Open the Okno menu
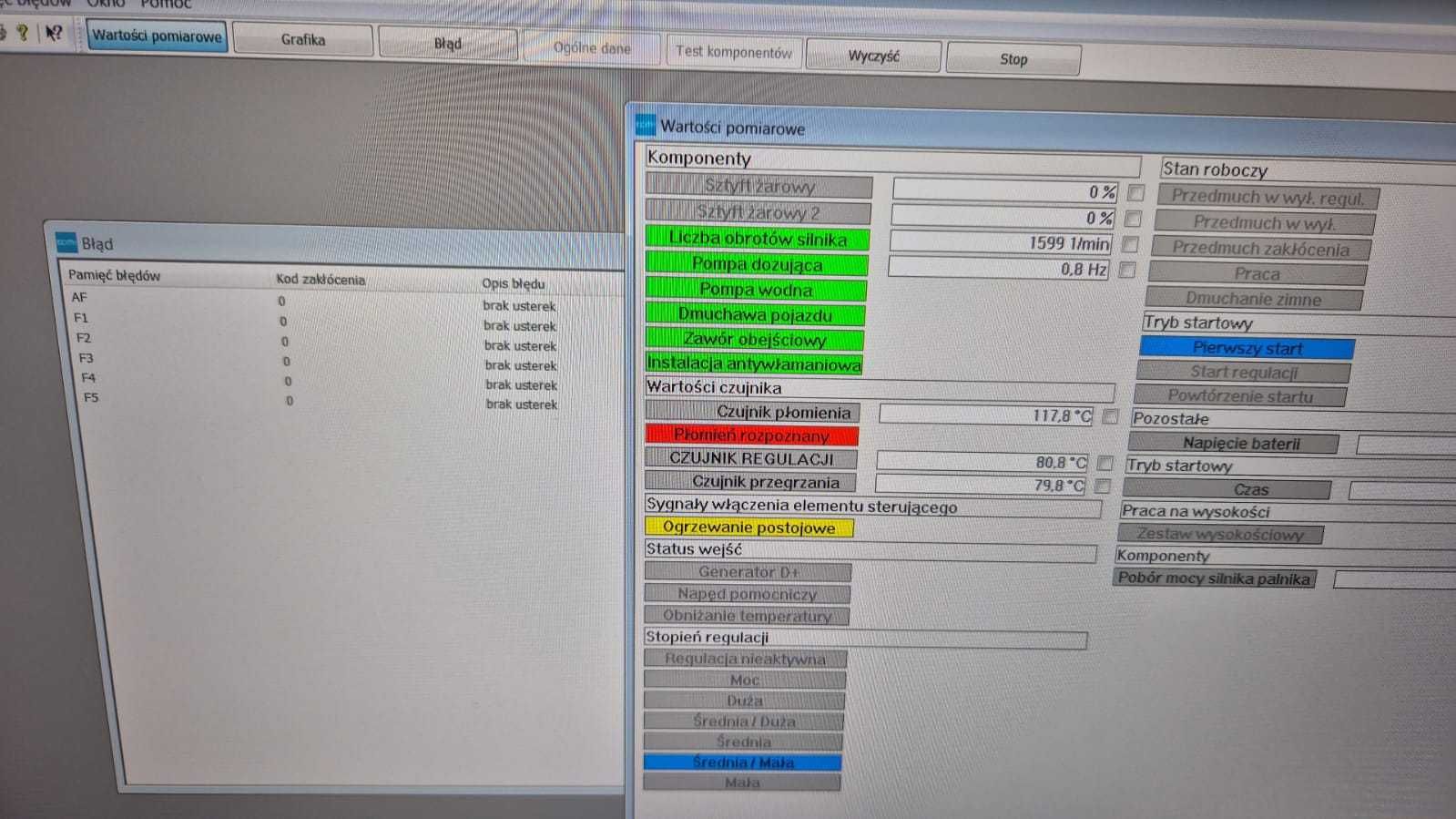The height and width of the screenshot is (819, 1456). pos(106,4)
